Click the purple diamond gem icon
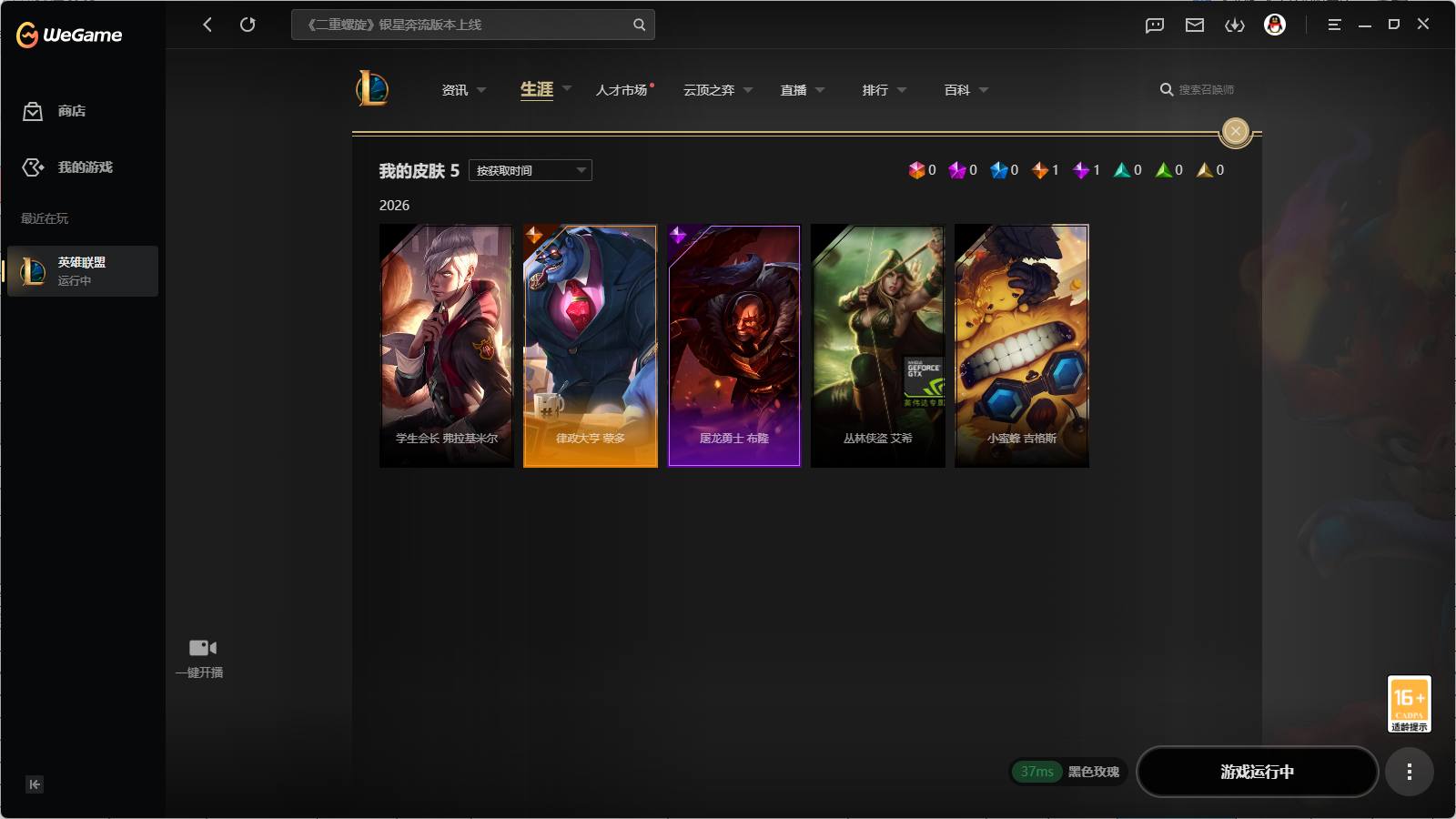This screenshot has width=1456, height=819. tap(1081, 170)
